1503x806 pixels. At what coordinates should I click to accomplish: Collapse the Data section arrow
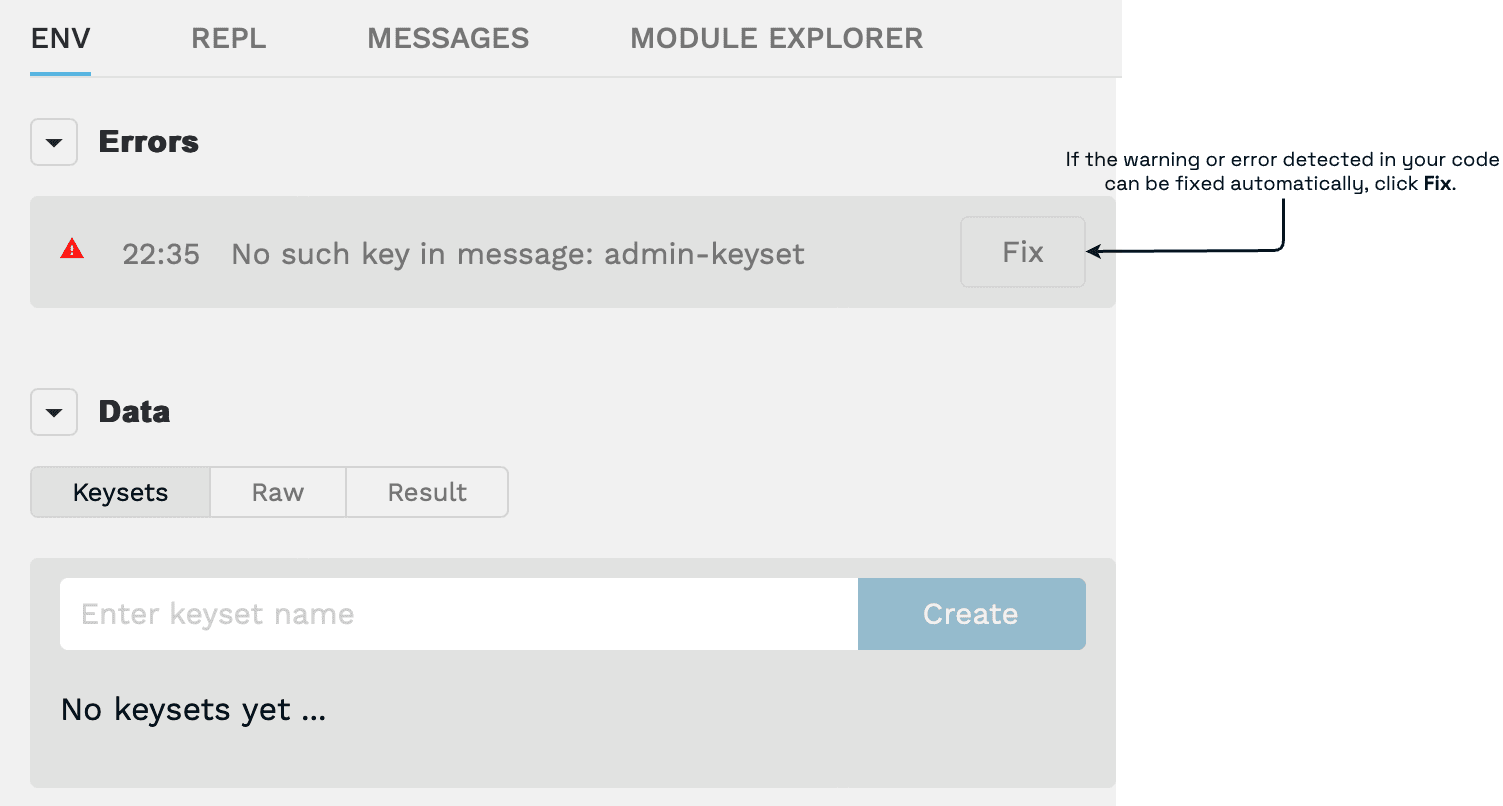pyautogui.click(x=54, y=412)
